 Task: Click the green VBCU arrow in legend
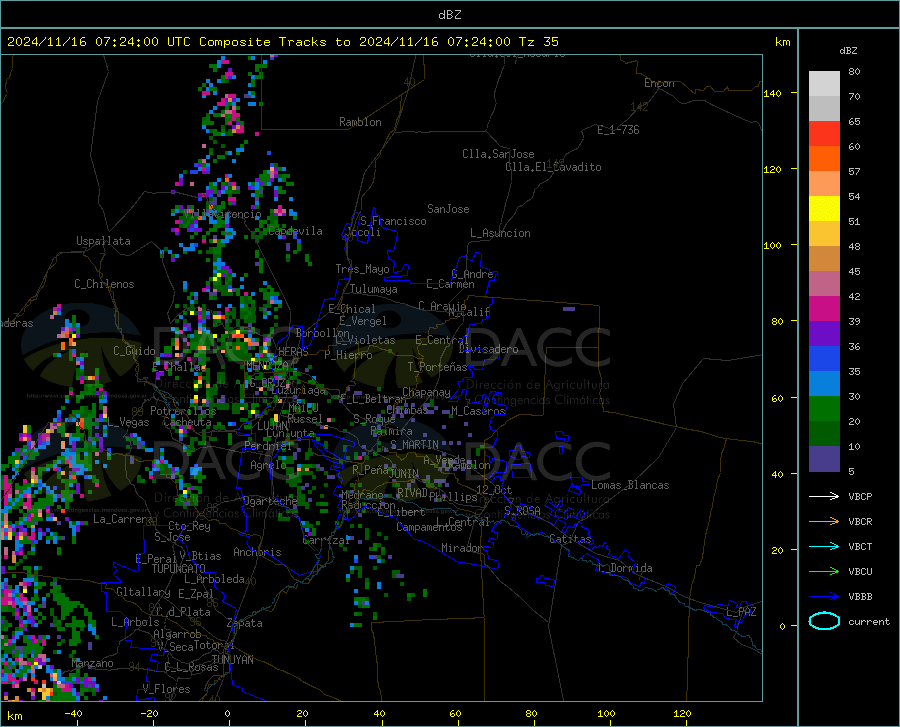point(824,572)
